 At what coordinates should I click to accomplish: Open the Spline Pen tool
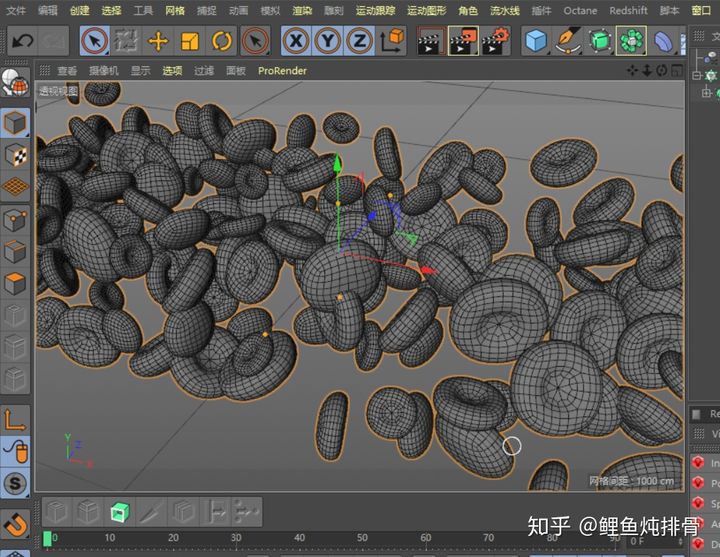[568, 41]
